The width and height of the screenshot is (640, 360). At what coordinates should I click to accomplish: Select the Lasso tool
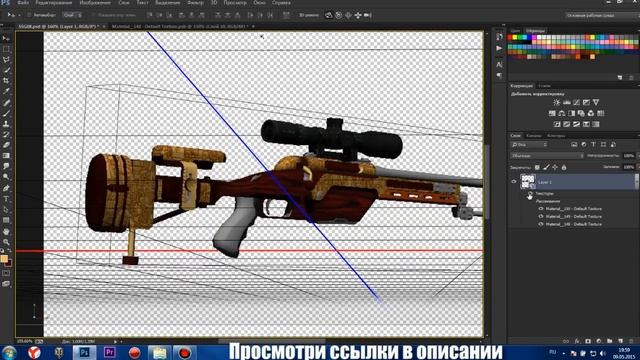click(6, 60)
